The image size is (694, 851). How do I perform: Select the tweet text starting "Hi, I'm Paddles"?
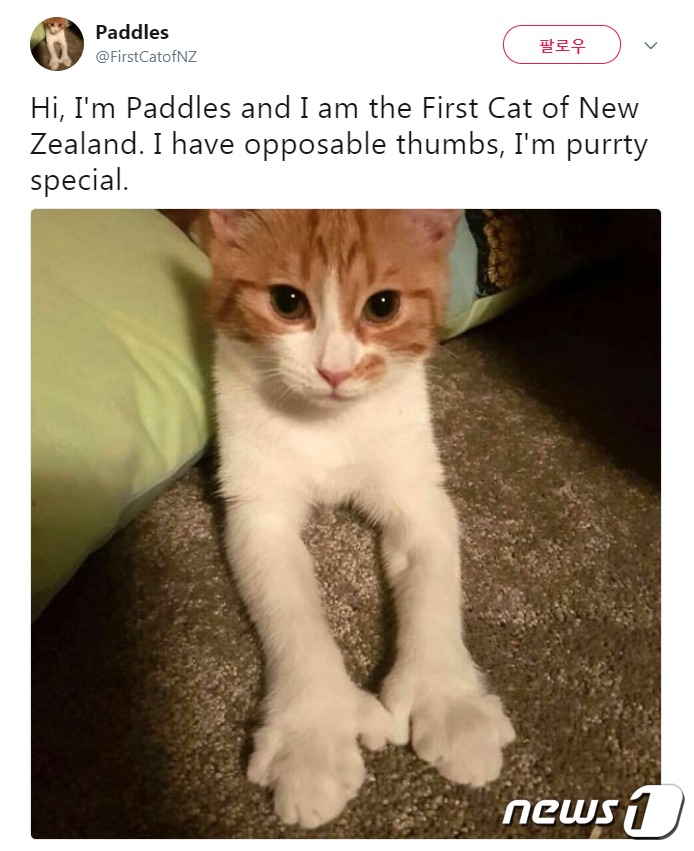click(x=339, y=144)
